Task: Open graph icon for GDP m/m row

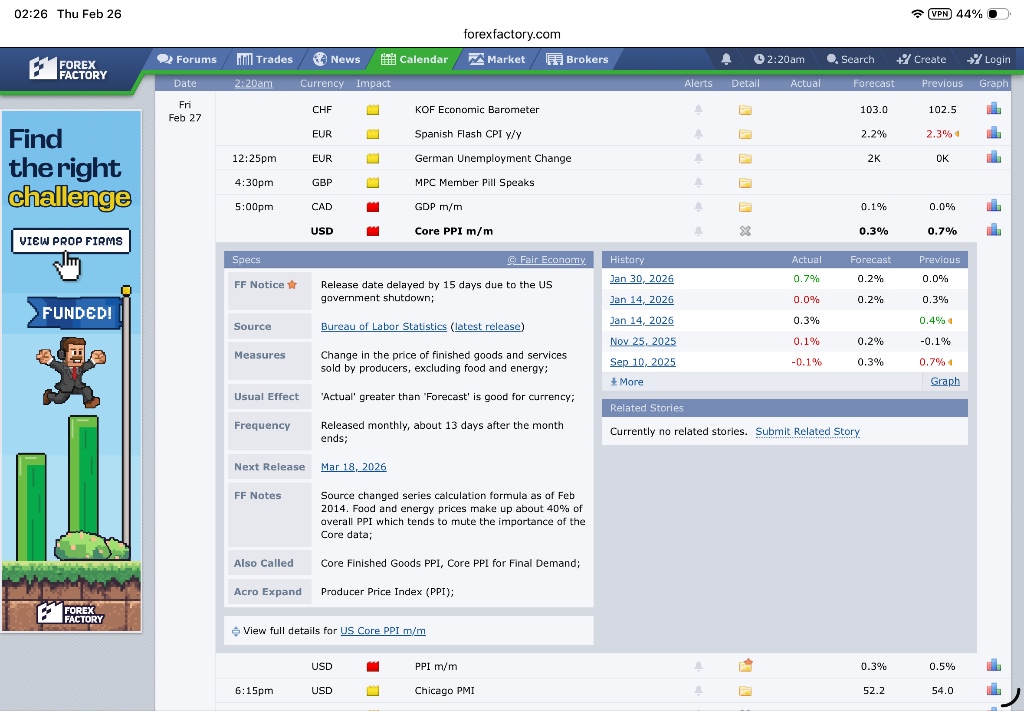Action: pos(993,206)
